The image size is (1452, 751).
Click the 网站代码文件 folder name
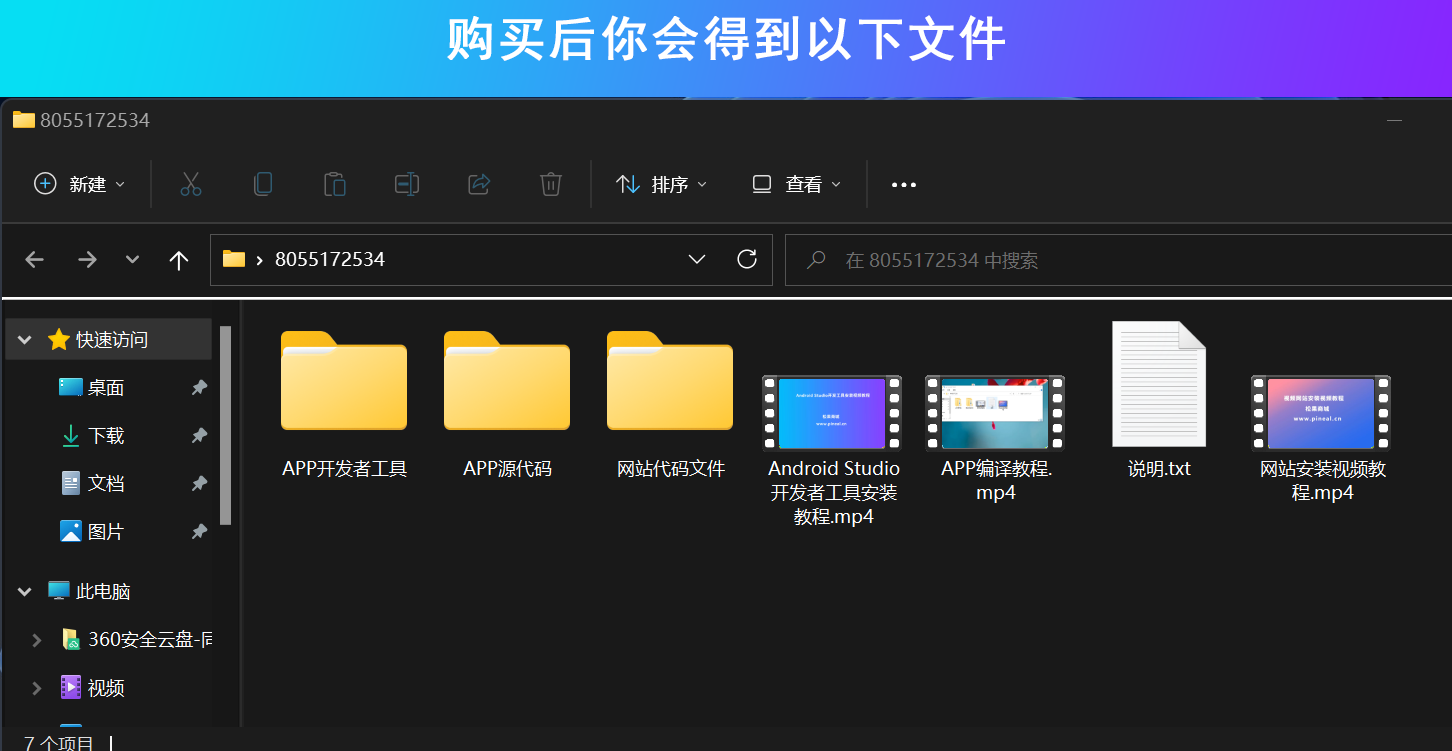pyautogui.click(x=671, y=468)
